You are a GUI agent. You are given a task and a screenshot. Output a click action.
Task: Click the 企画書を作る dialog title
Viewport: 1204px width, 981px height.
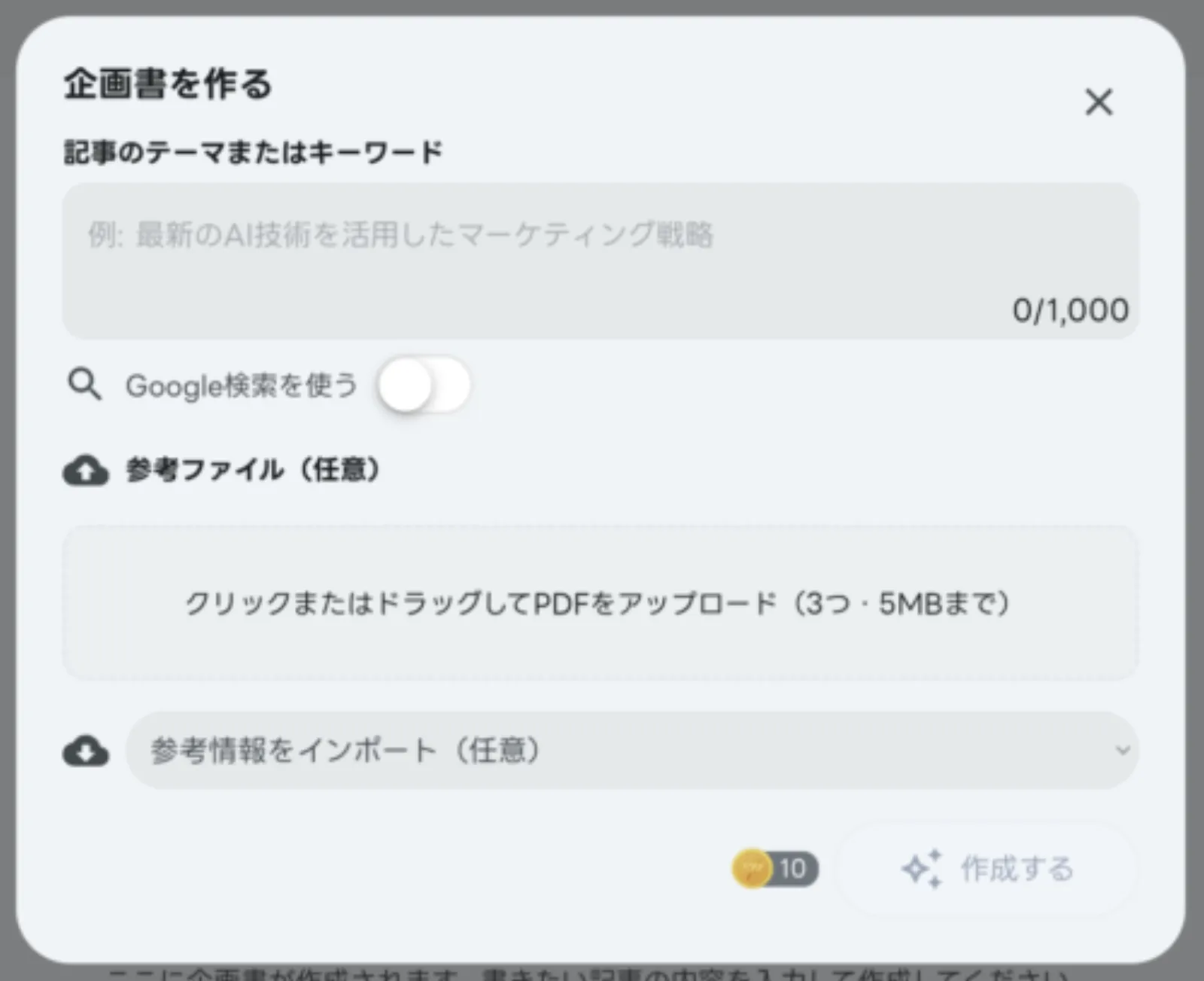click(x=167, y=83)
